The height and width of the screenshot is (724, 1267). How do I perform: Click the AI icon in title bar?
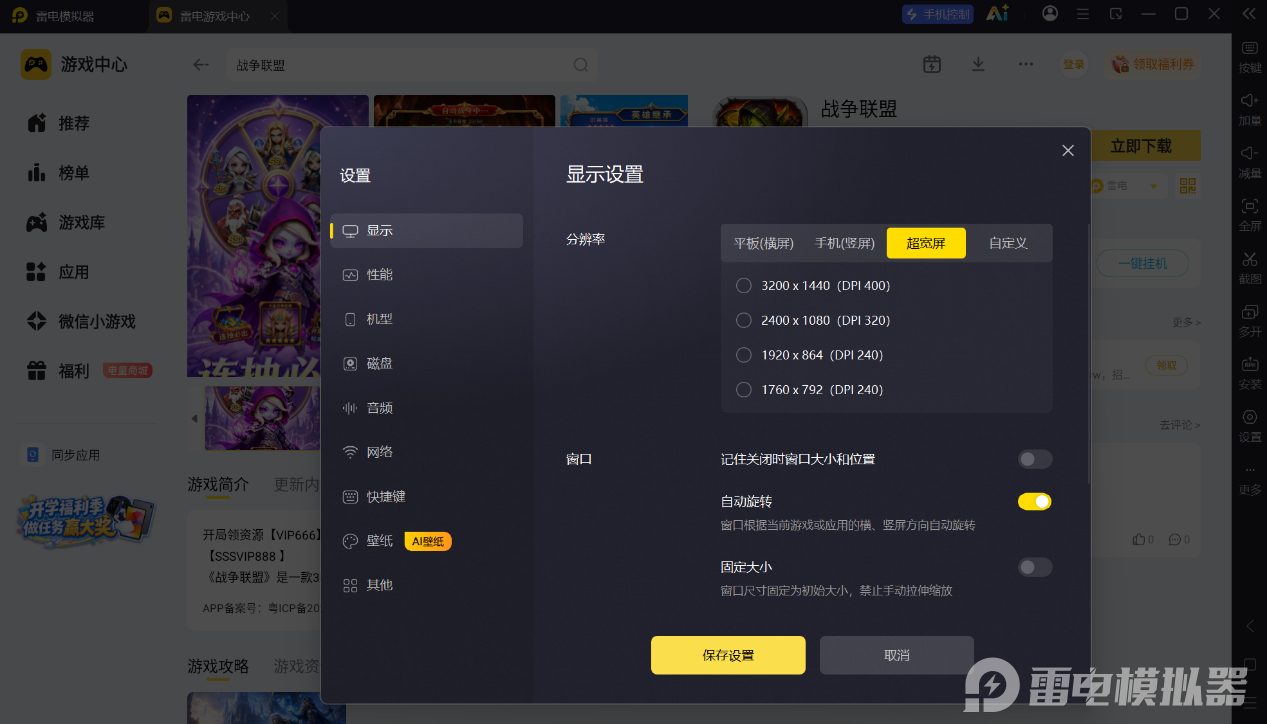coord(997,14)
